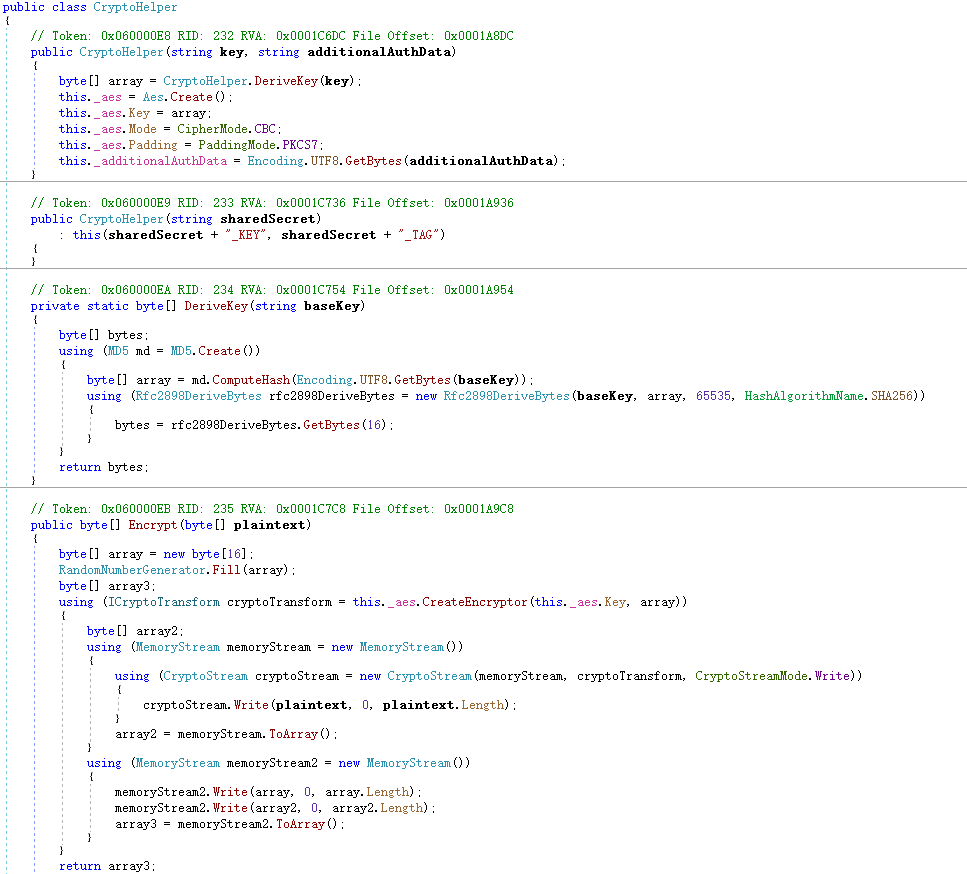Go to the DeriveKey method definition
Image resolution: width=967 pixels, height=874 pixels.
(216, 306)
